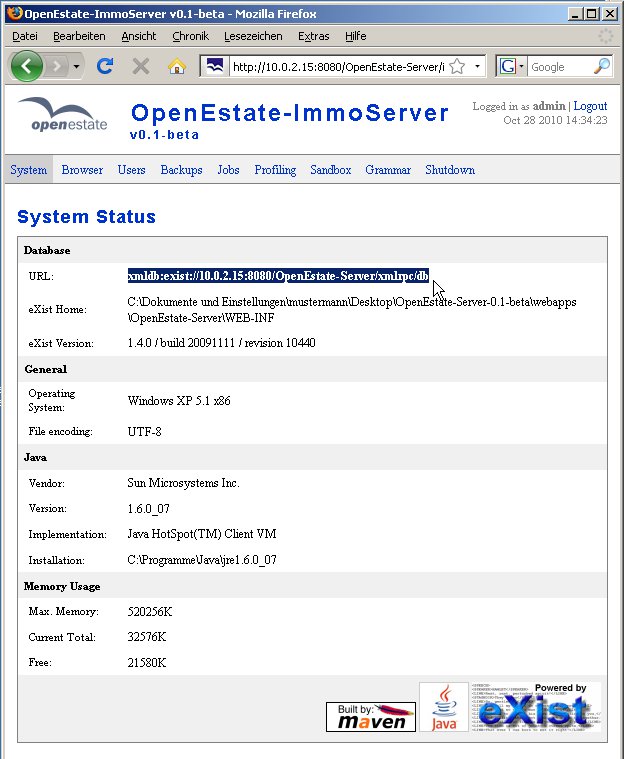624x759 pixels.
Task: Click the Reload page icon
Action: [x=105, y=67]
